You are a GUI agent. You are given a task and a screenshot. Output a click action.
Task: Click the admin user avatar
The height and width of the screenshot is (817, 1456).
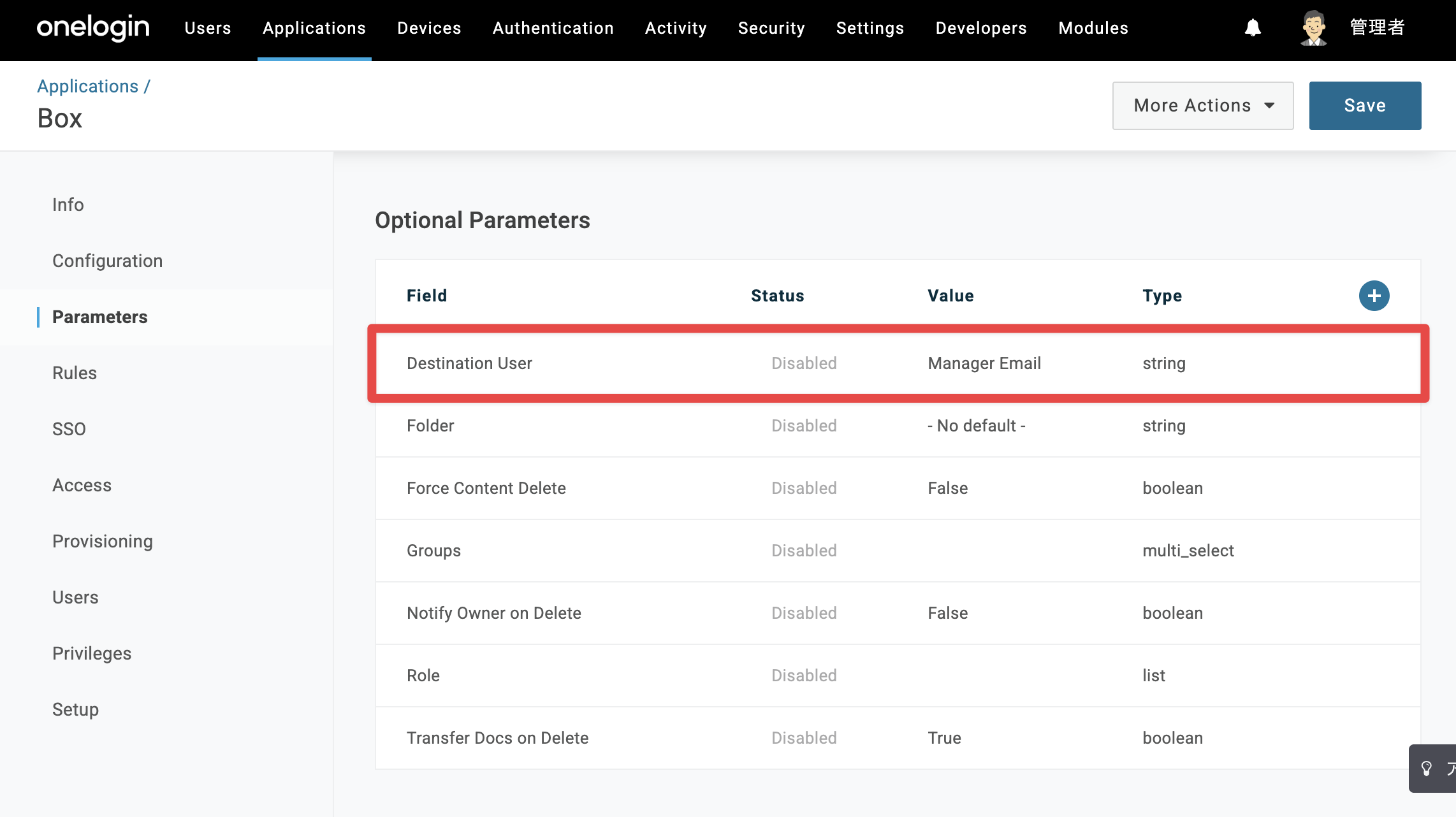click(1314, 28)
